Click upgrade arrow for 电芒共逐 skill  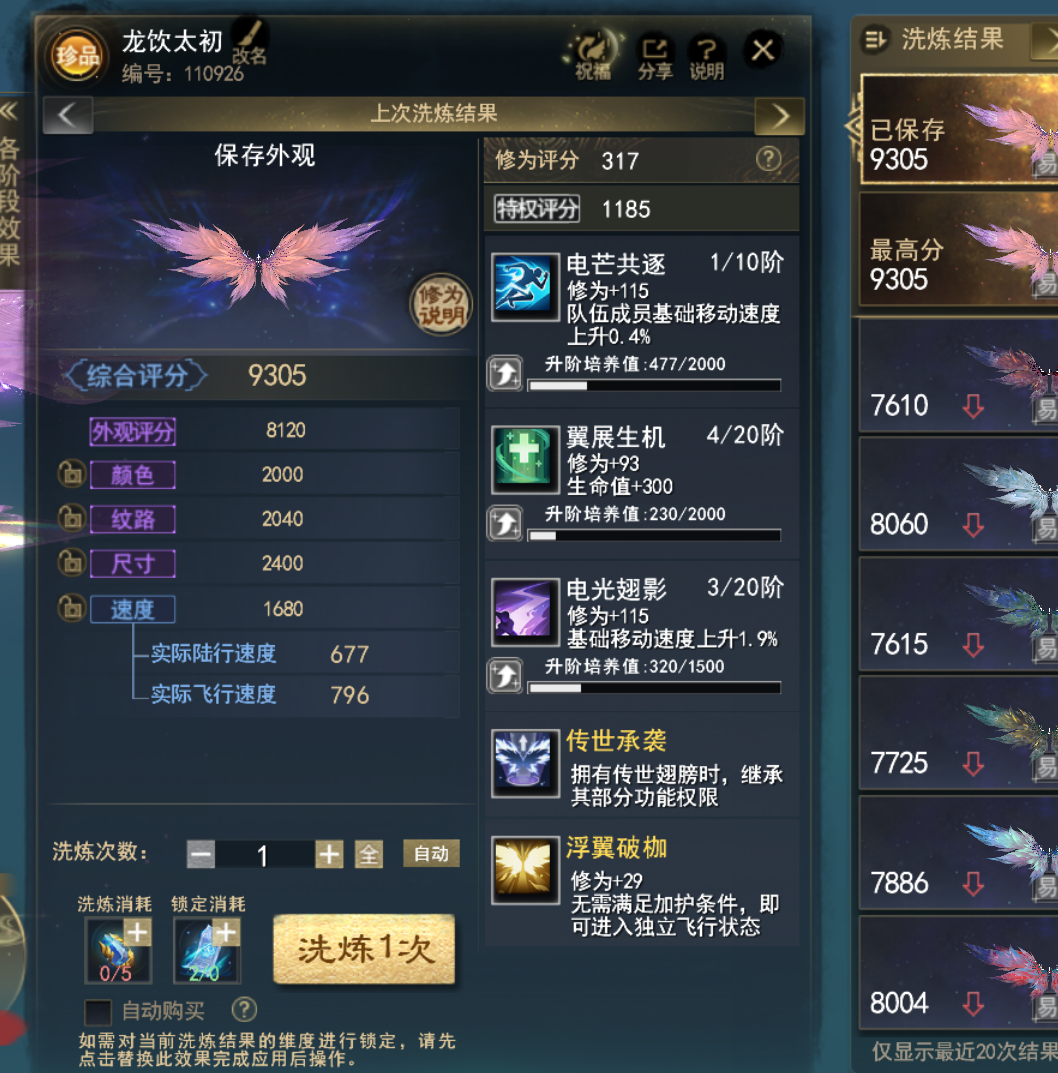click(505, 374)
